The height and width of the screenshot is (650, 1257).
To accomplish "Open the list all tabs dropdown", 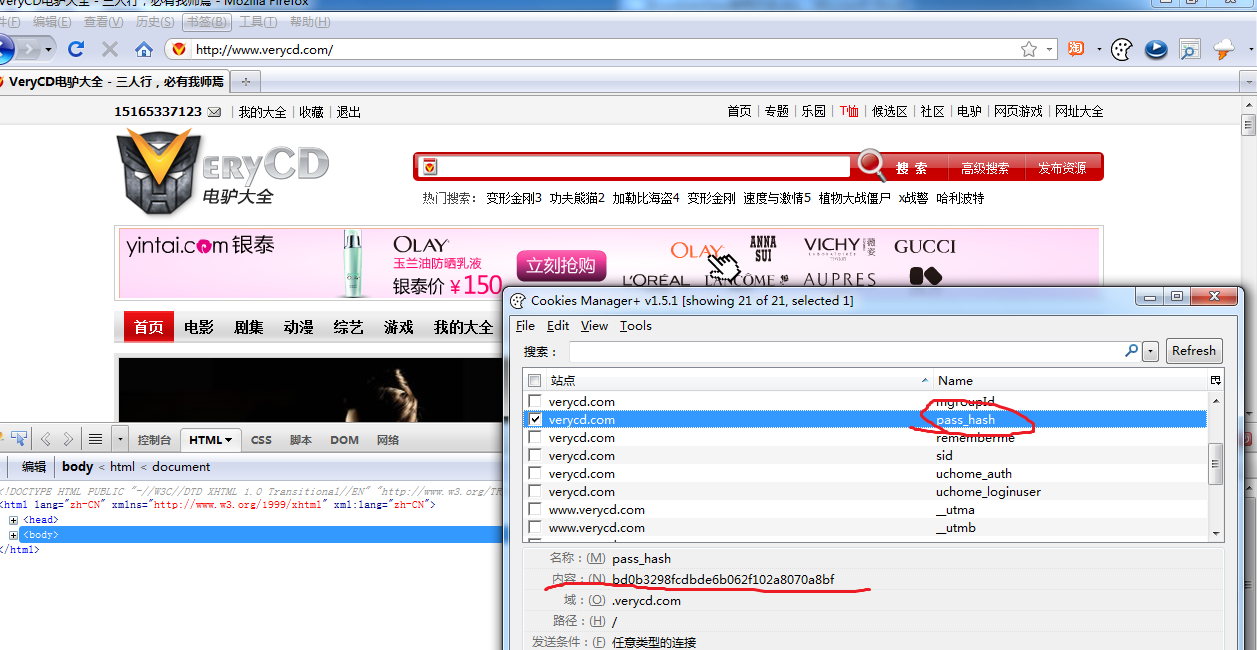I will pos(1247,82).
